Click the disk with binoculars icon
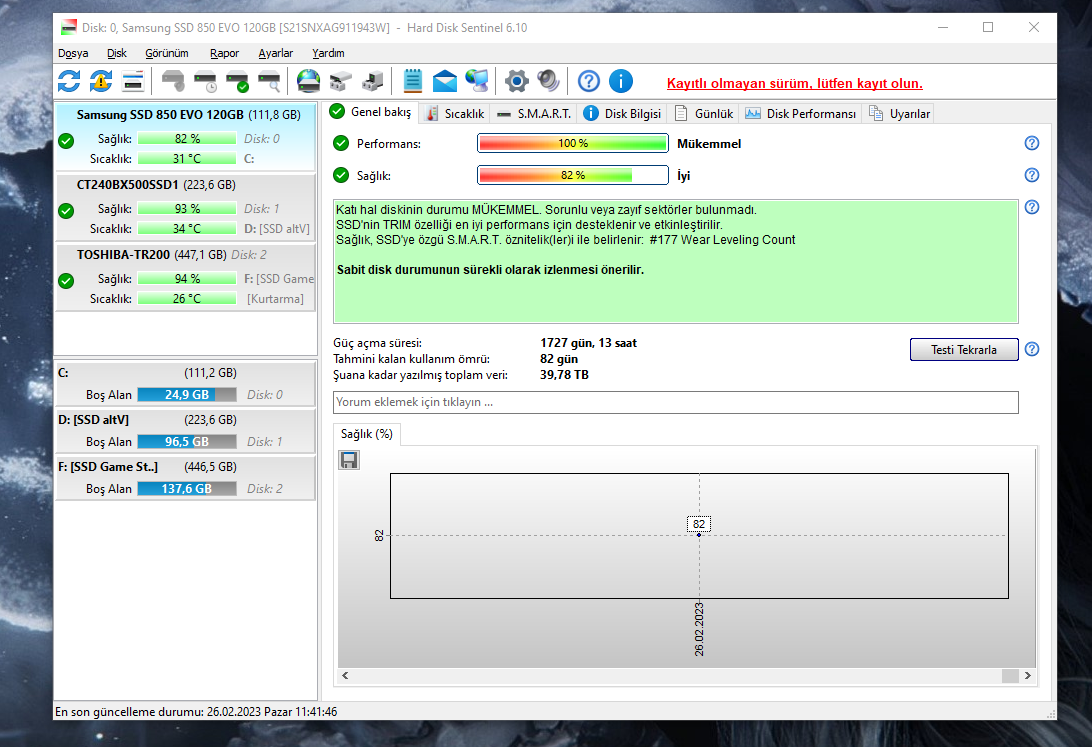The image size is (1092, 747). pos(341,81)
